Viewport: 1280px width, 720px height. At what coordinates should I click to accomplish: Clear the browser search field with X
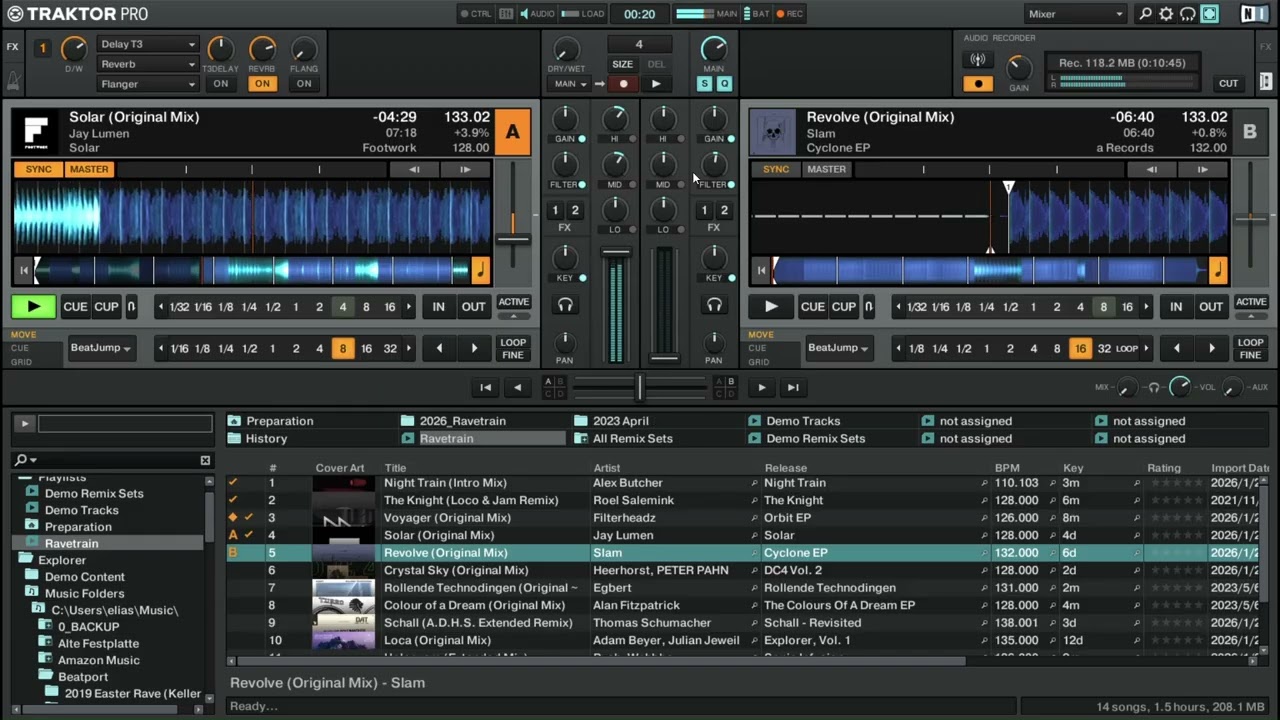coord(205,460)
